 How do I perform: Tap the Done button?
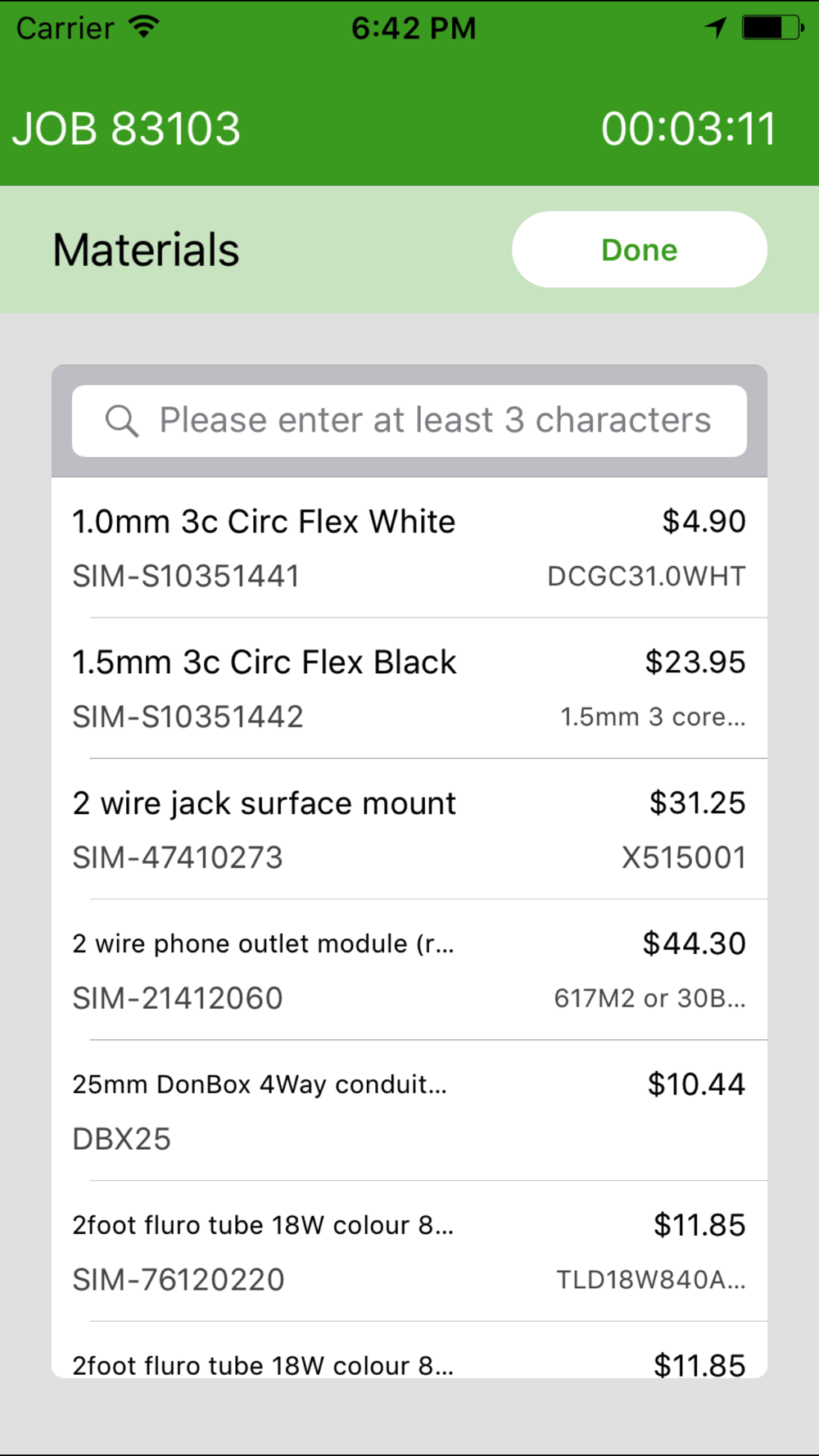tap(640, 250)
